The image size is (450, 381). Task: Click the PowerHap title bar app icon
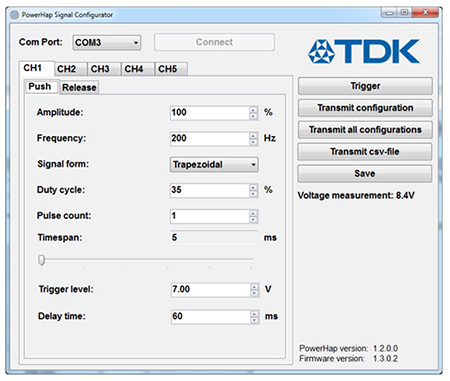14,15
